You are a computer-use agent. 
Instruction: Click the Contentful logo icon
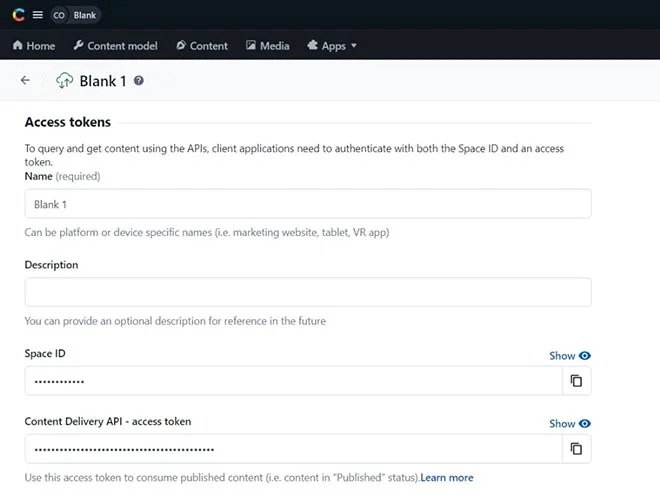[x=18, y=15]
